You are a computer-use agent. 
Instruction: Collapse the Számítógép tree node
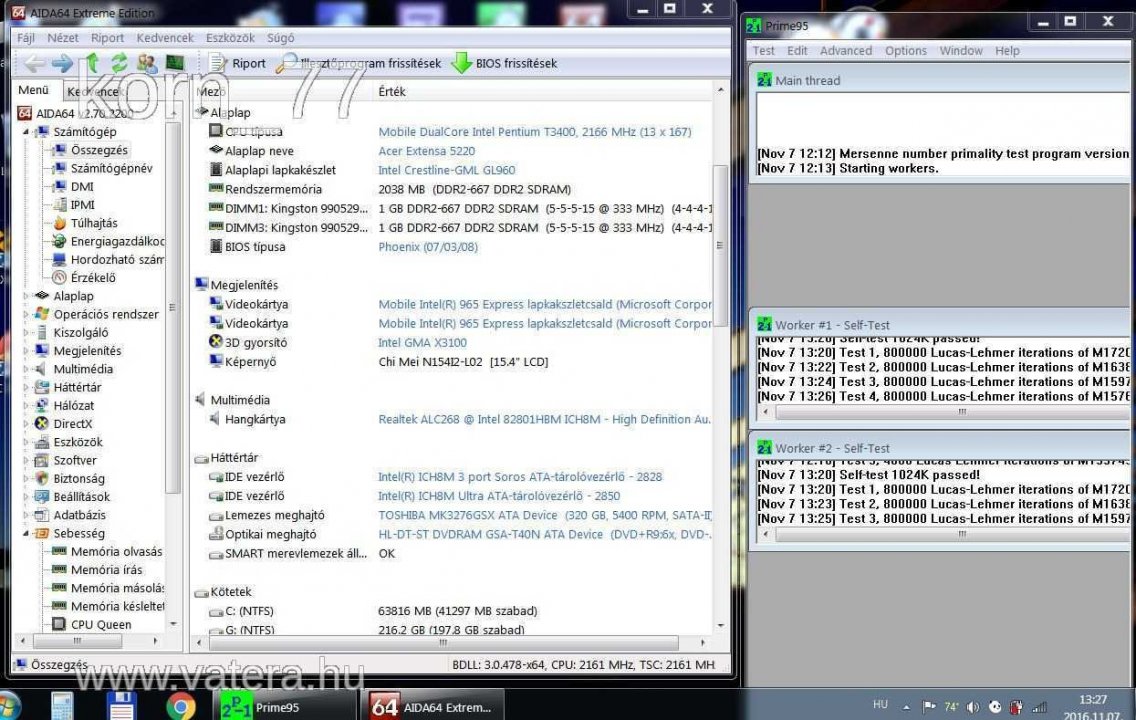tap(26, 132)
